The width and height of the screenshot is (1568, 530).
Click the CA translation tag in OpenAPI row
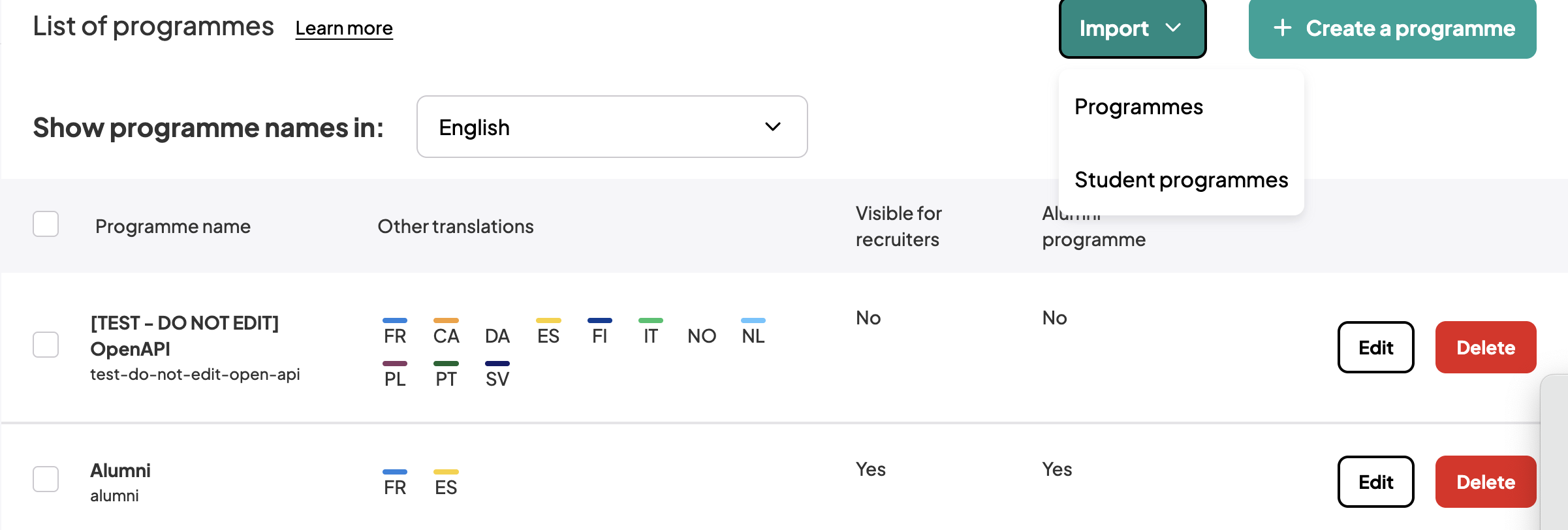446,332
